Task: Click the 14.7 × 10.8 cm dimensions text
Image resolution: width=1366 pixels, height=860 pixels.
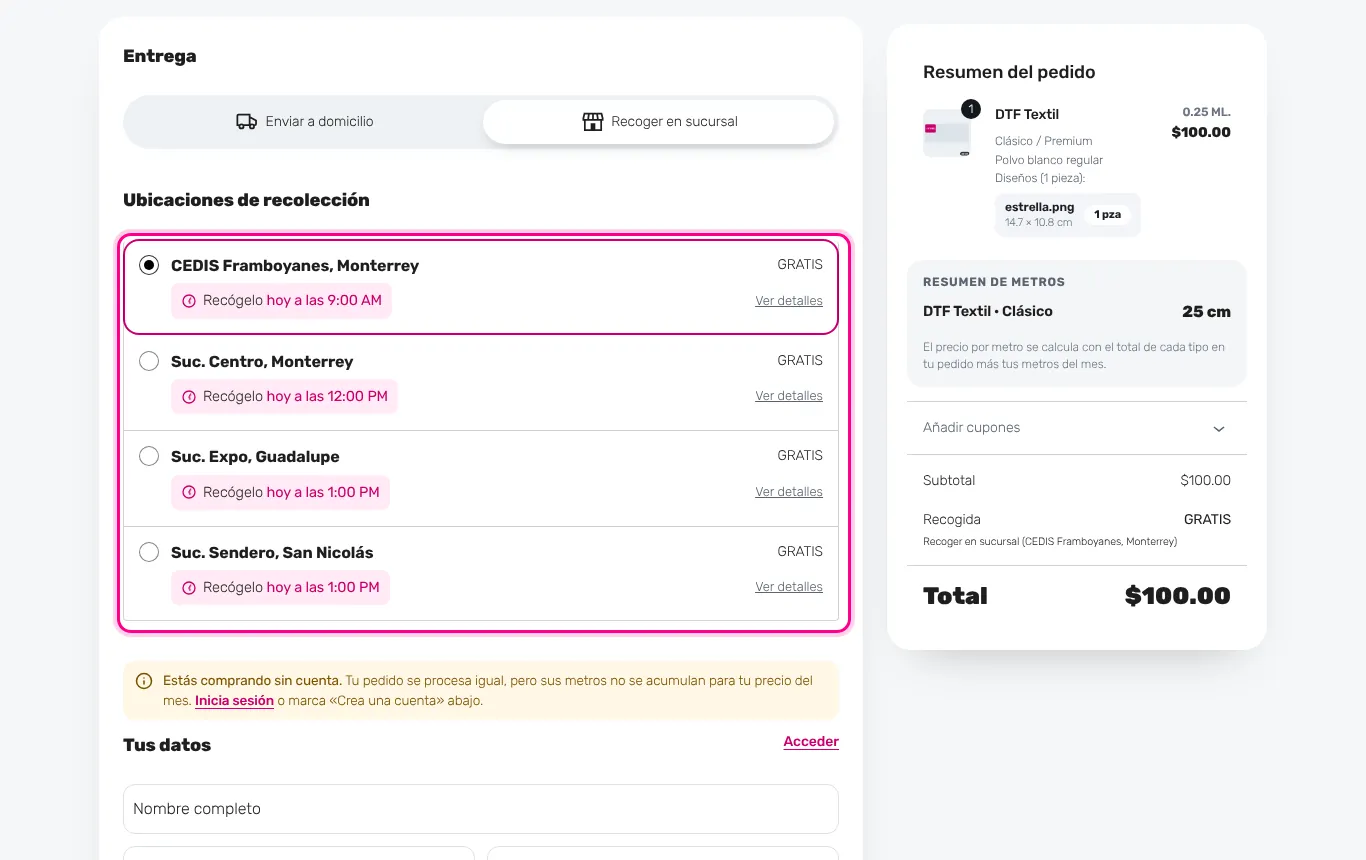Action: coord(1038,222)
